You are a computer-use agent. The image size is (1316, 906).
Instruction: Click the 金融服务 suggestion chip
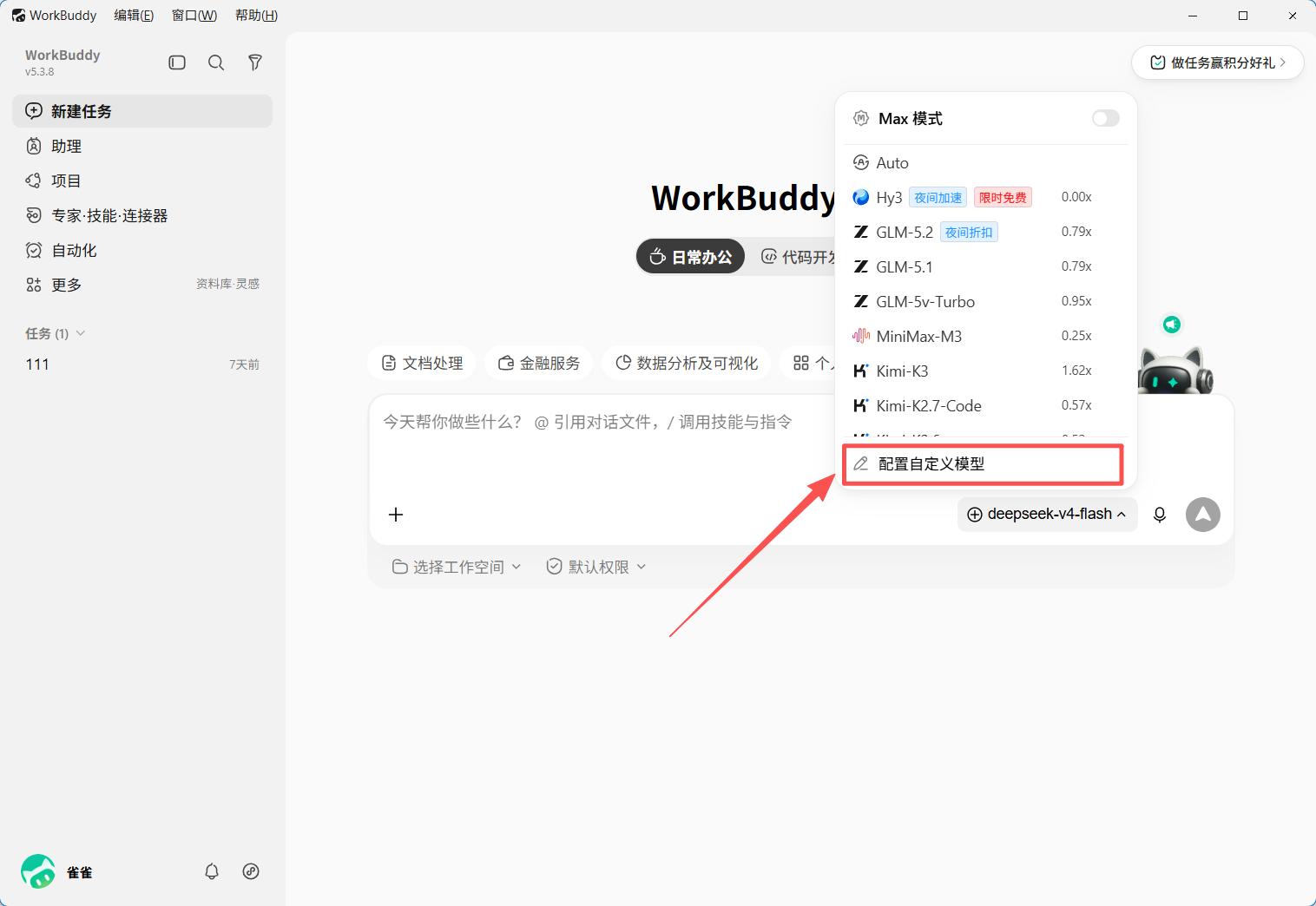click(x=539, y=363)
